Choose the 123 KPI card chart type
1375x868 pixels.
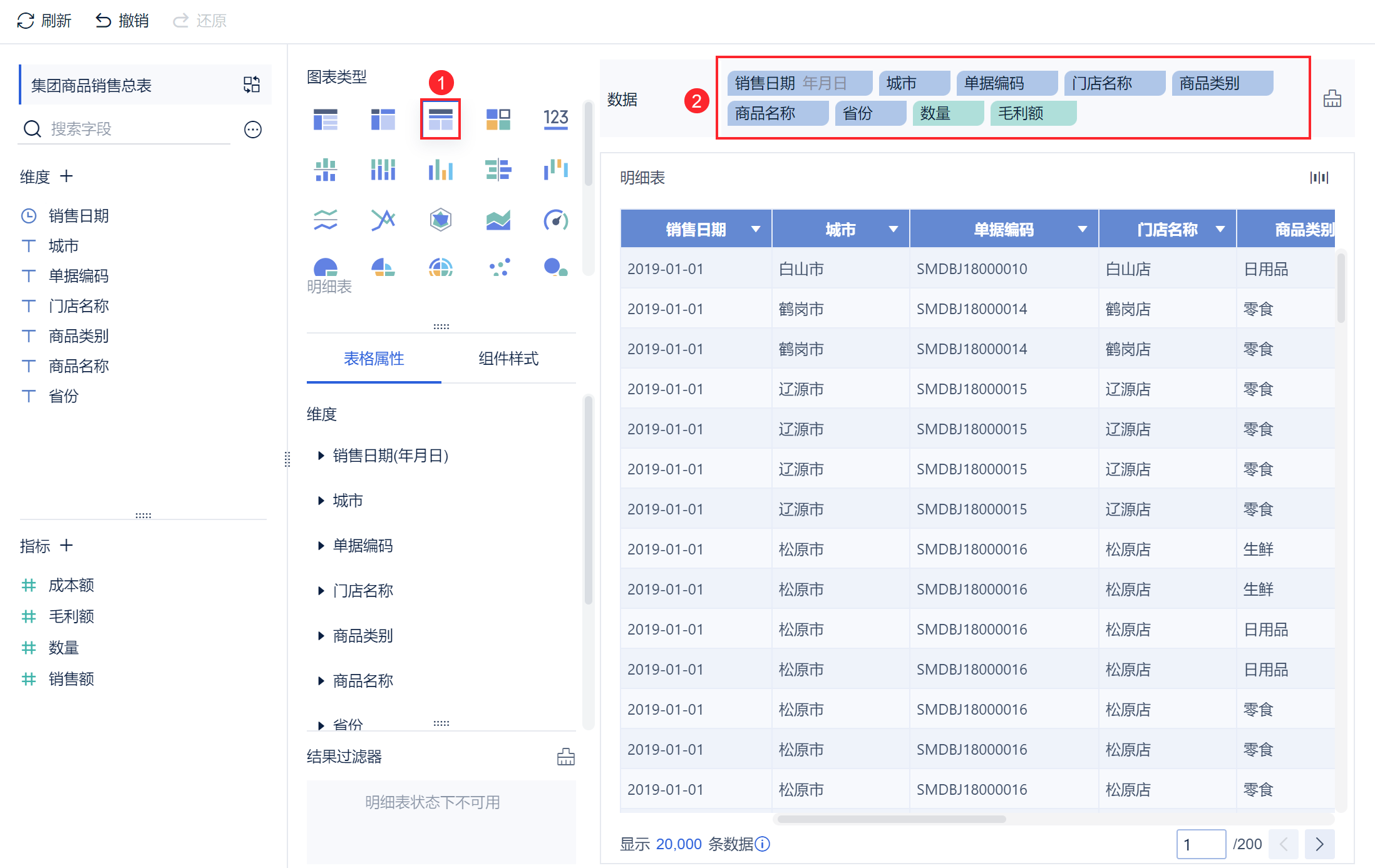pos(556,118)
